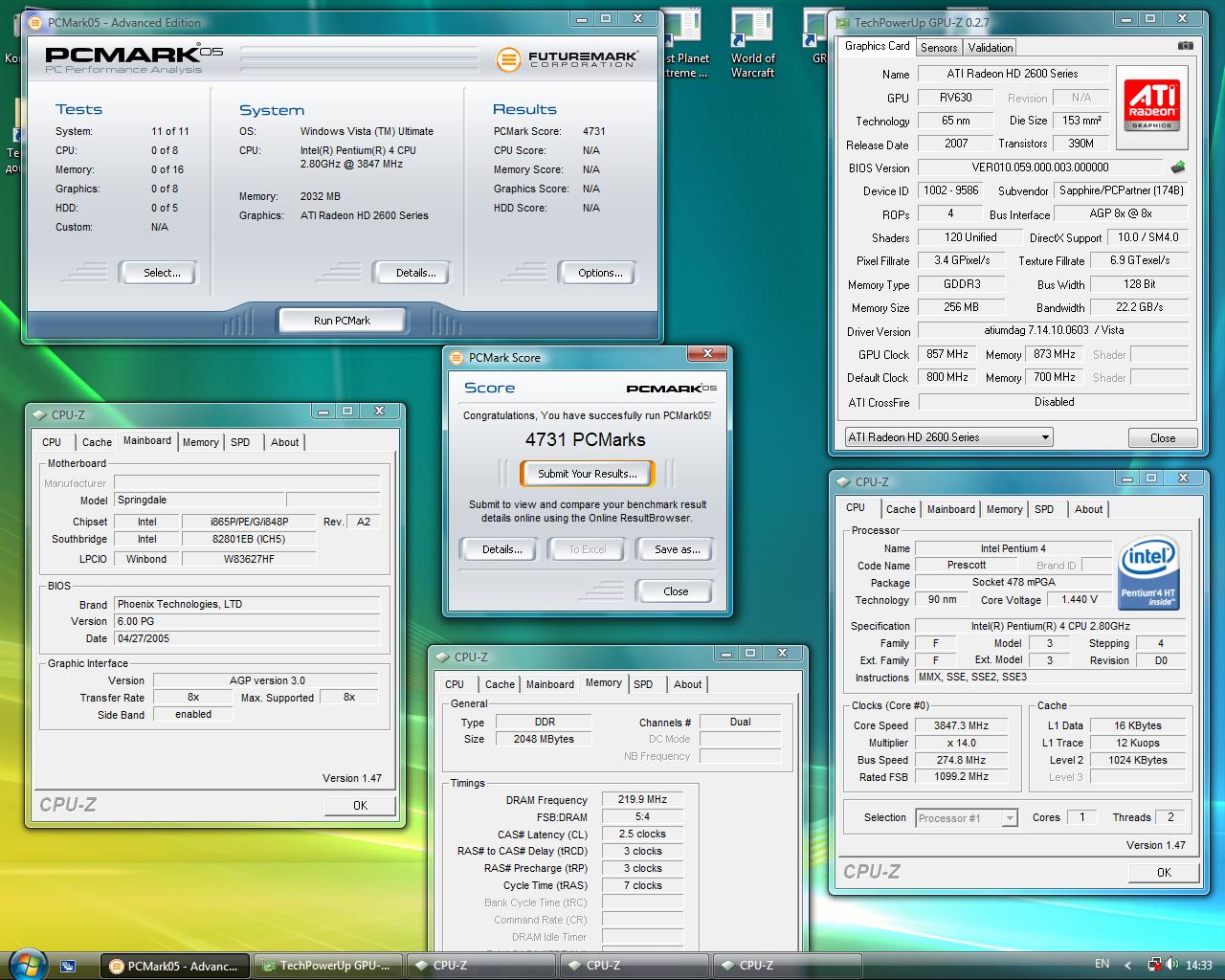The height and width of the screenshot is (980, 1225).
Task: Click the green BIOS save chip icon in GPU-Z
Action: (x=1178, y=167)
